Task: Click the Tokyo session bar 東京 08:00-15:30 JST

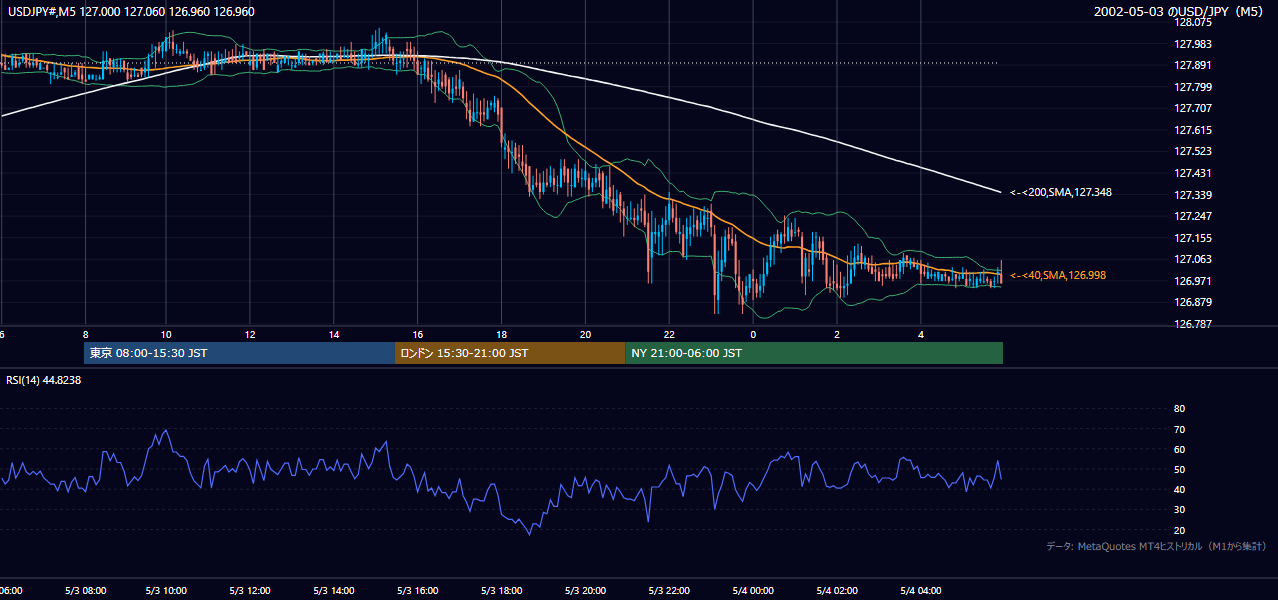Action: coord(240,353)
